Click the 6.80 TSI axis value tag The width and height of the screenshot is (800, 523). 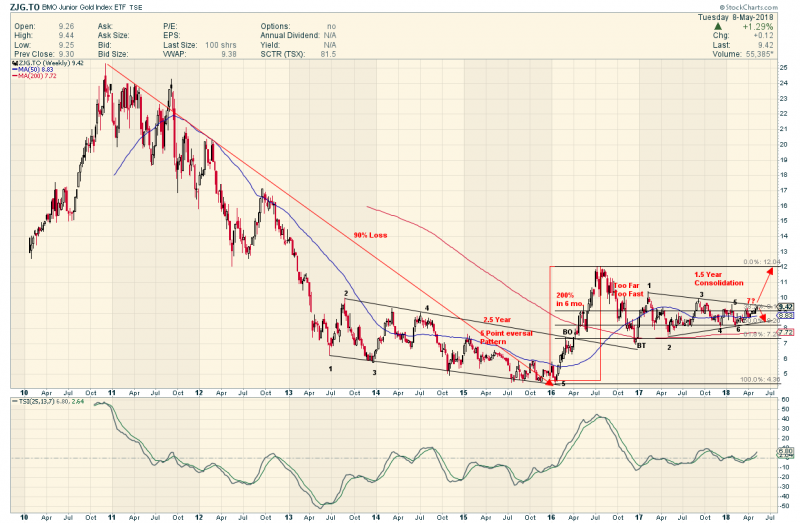click(x=786, y=452)
